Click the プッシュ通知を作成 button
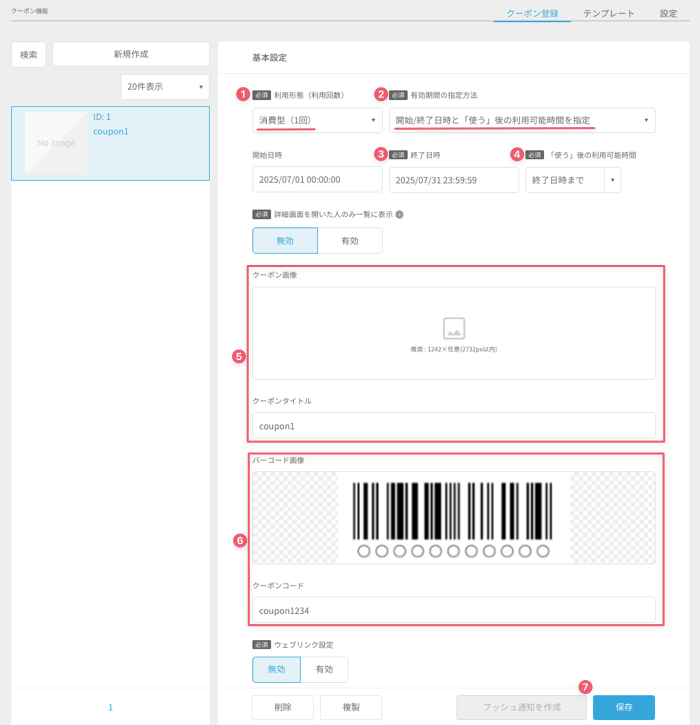This screenshot has height=725, width=700. pyautogui.click(x=522, y=707)
